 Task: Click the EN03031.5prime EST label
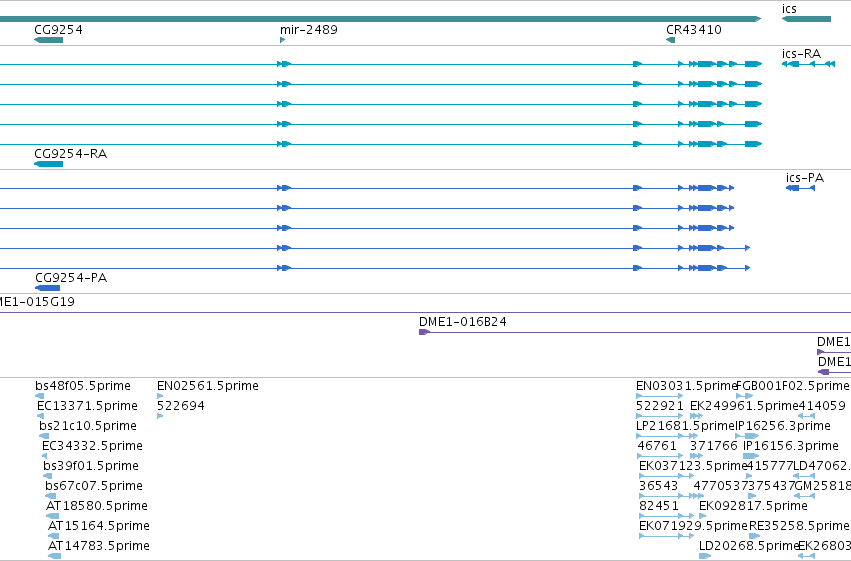click(687, 386)
